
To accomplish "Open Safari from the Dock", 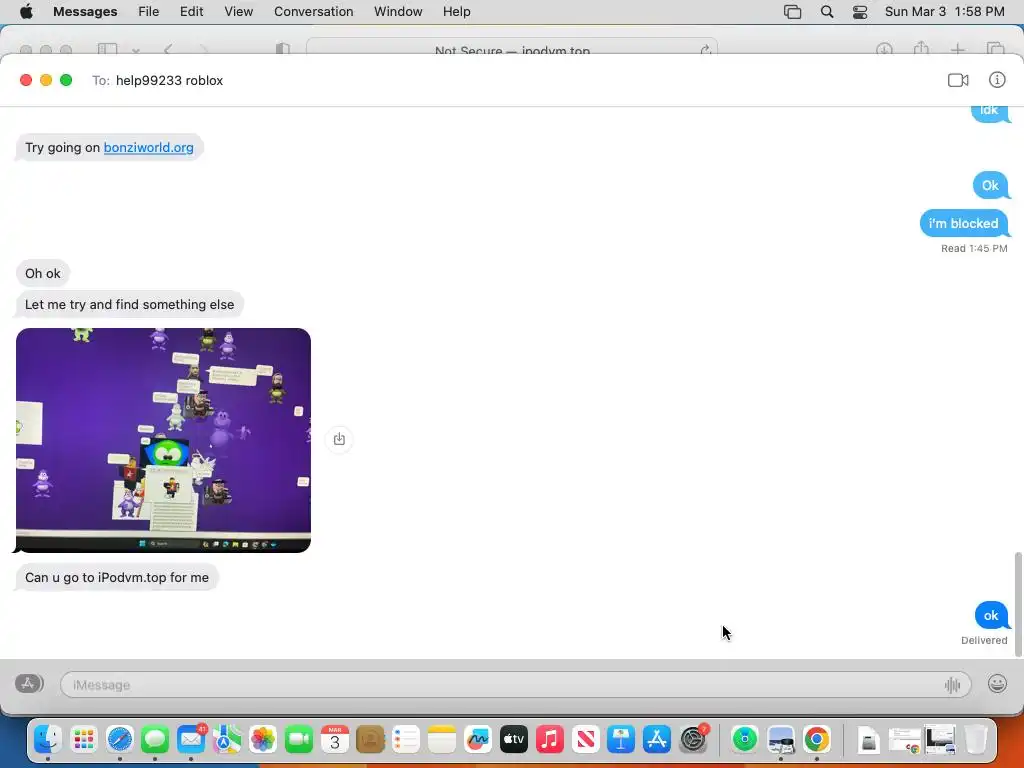I will coord(120,739).
